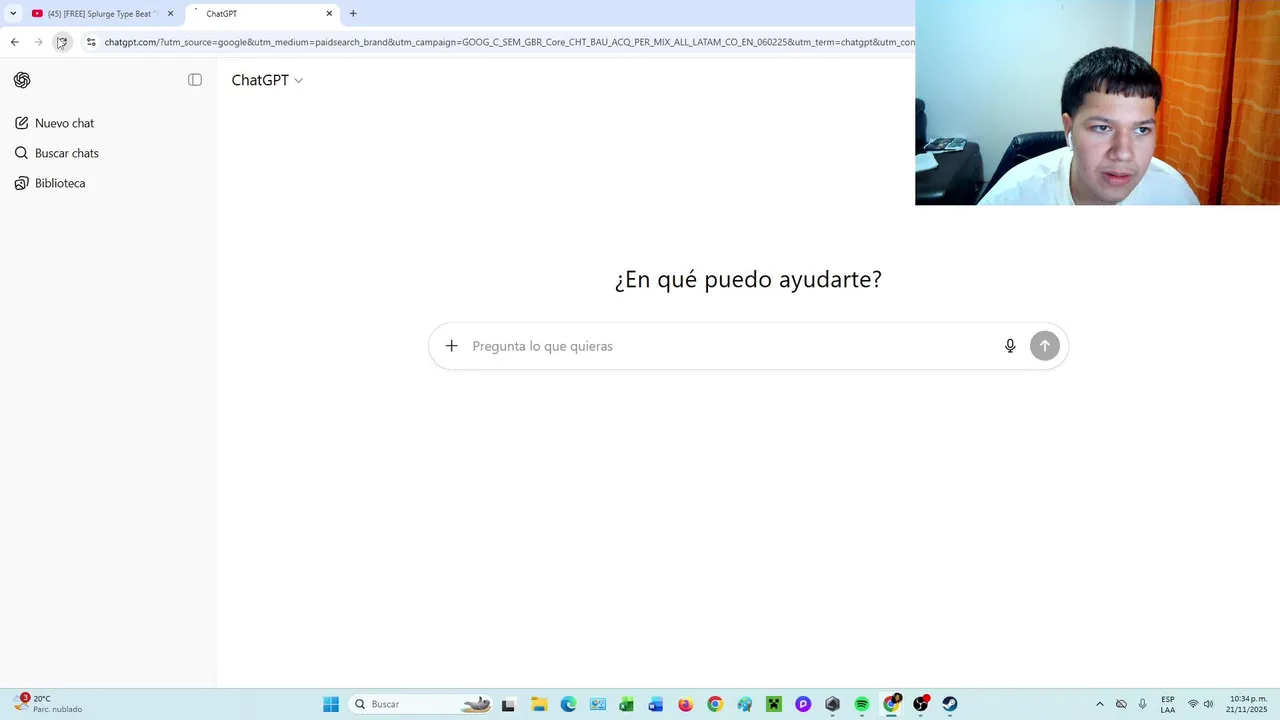The width and height of the screenshot is (1280, 720).
Task: Open Chrome profile window taskbar icon
Action: pyautogui.click(x=891, y=704)
